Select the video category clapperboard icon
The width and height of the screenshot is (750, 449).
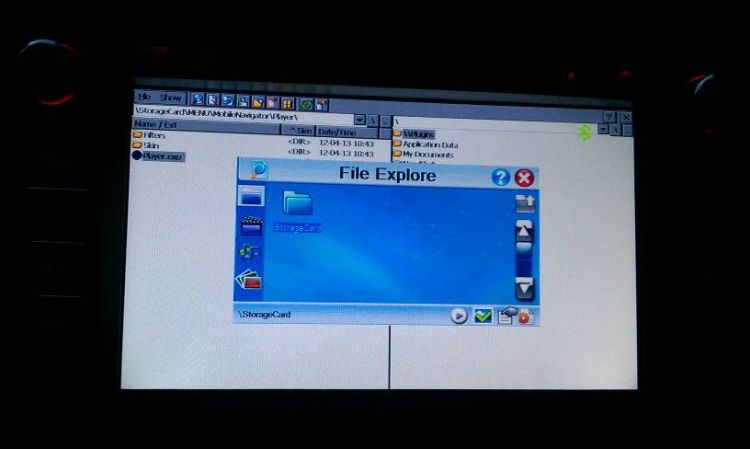point(252,225)
